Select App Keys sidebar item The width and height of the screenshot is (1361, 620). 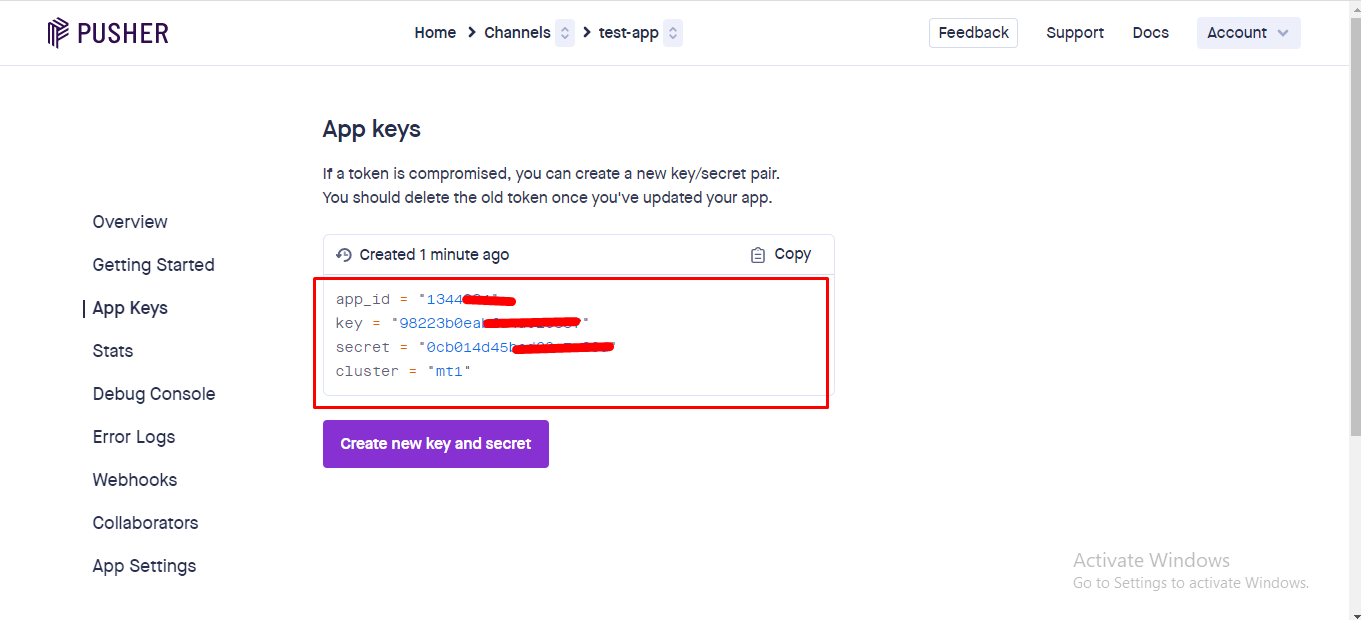[x=130, y=308]
